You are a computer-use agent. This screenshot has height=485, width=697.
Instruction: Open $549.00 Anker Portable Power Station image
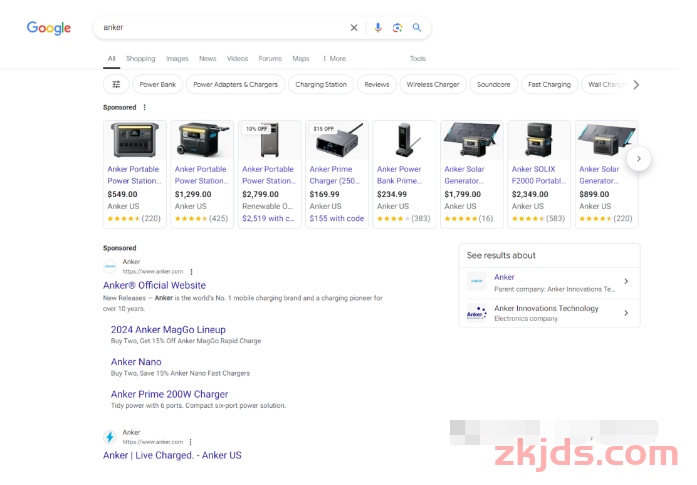(x=135, y=140)
